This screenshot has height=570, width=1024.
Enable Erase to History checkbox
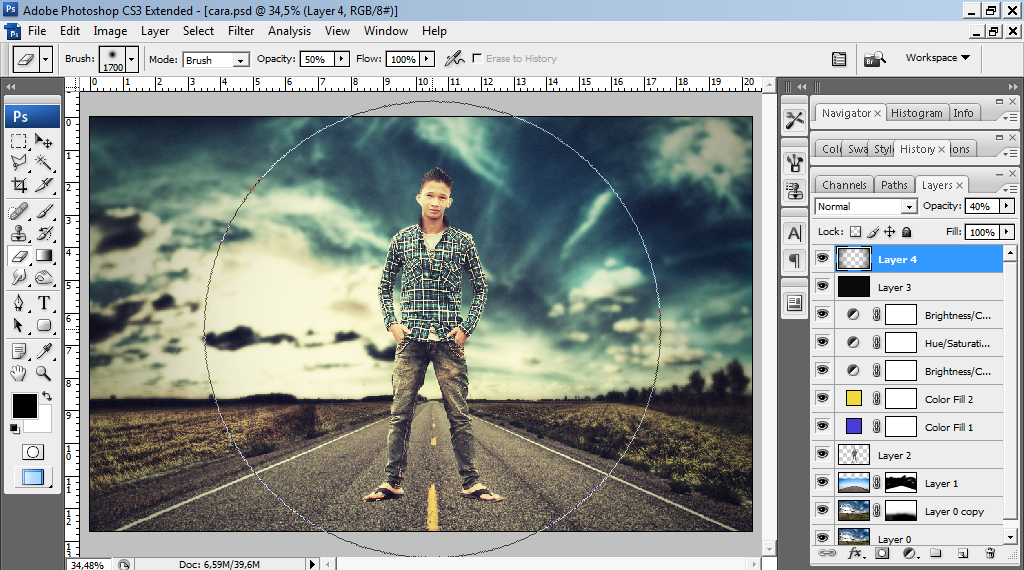(x=477, y=58)
